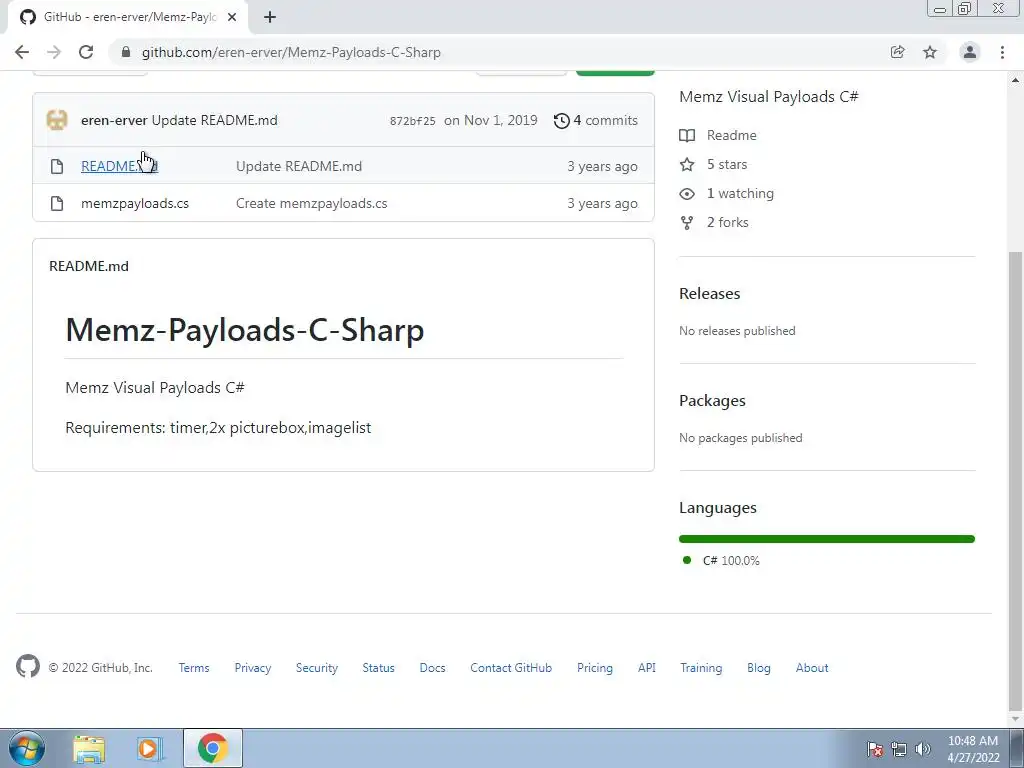This screenshot has width=1024, height=768.
Task: Open commit hash 872bf25
Action: tap(412, 121)
